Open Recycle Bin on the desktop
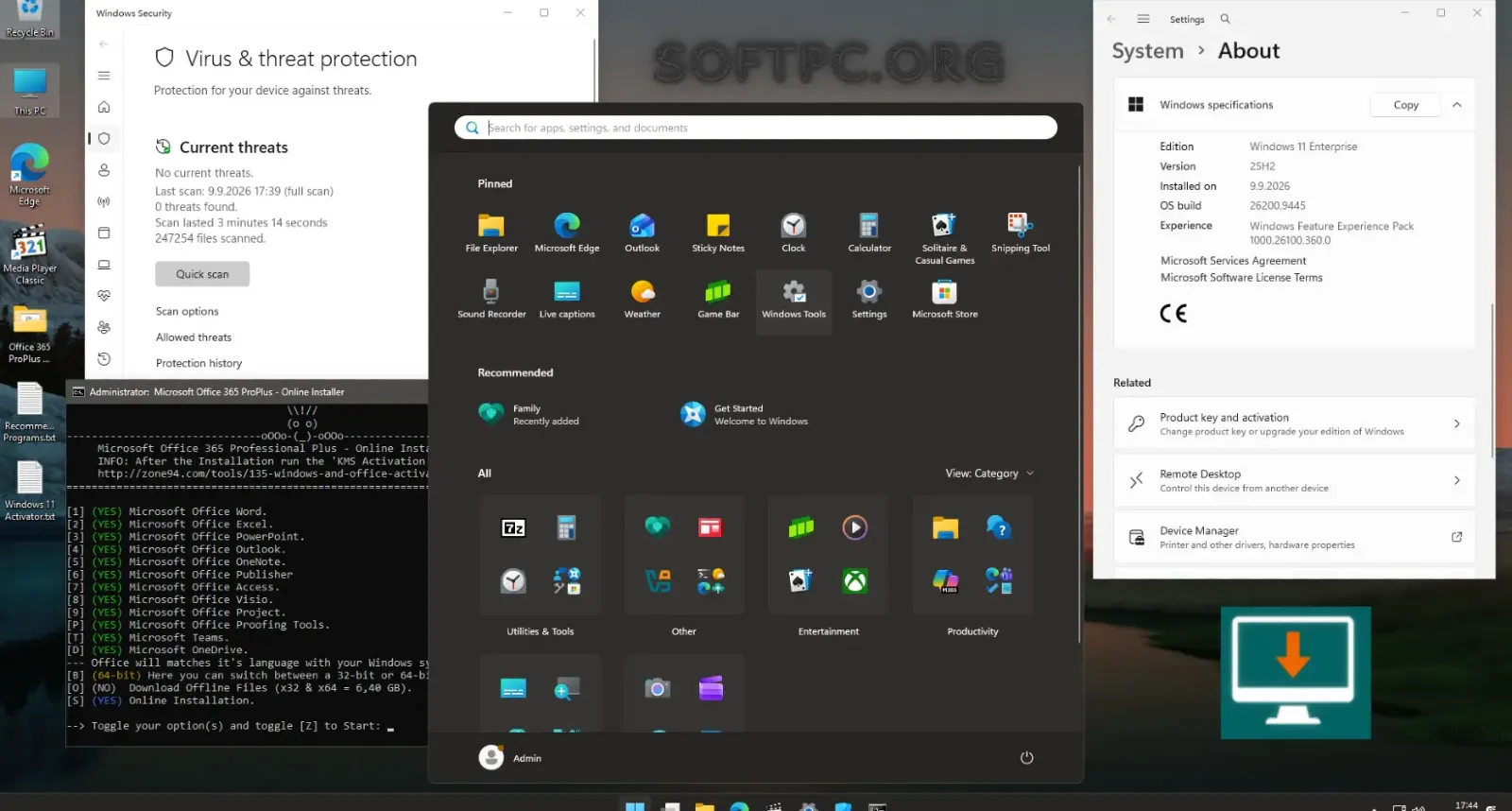The image size is (1512, 811). coord(29,21)
